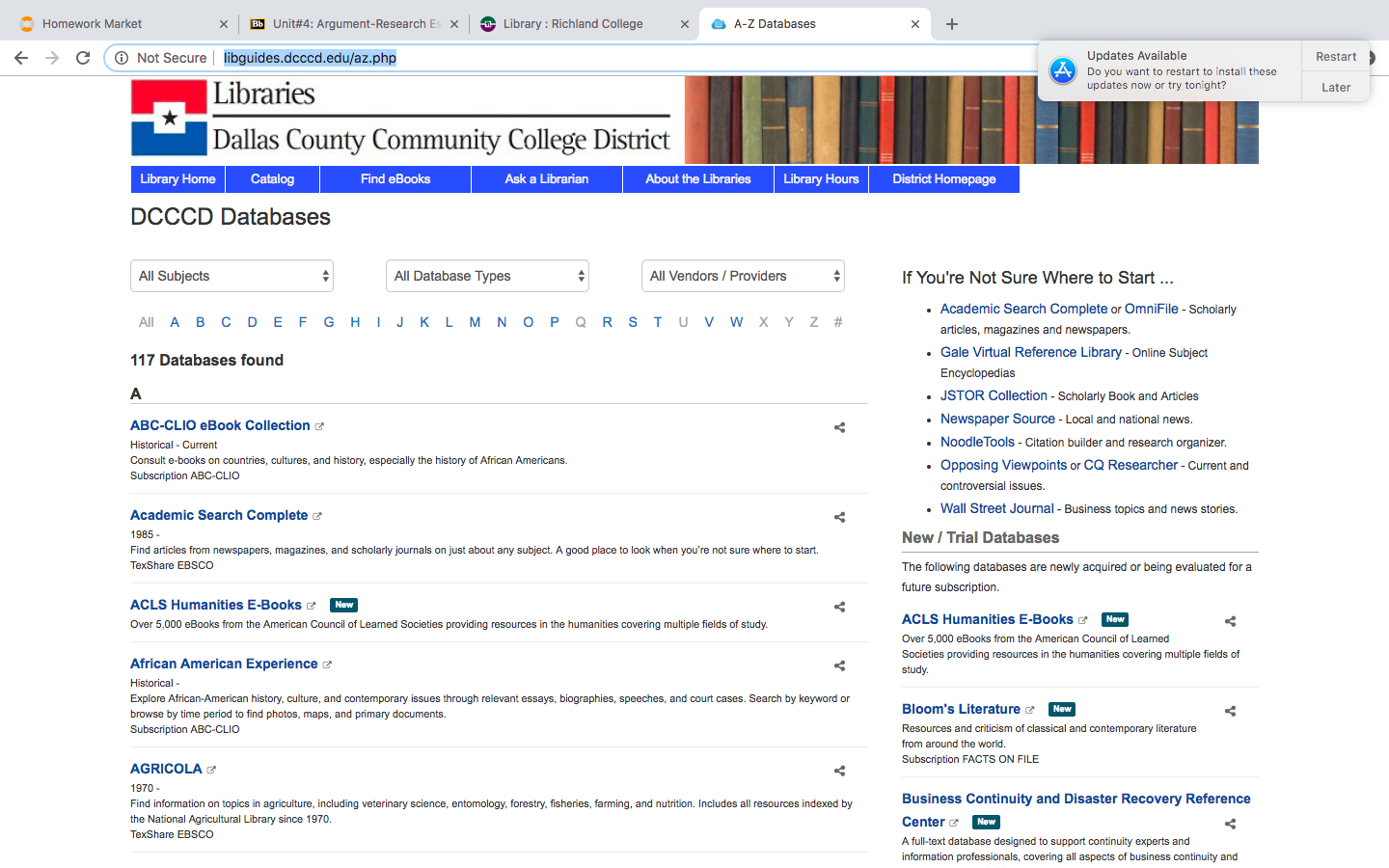Filter databases by letter P
This screenshot has height=868, width=1389.
[555, 322]
